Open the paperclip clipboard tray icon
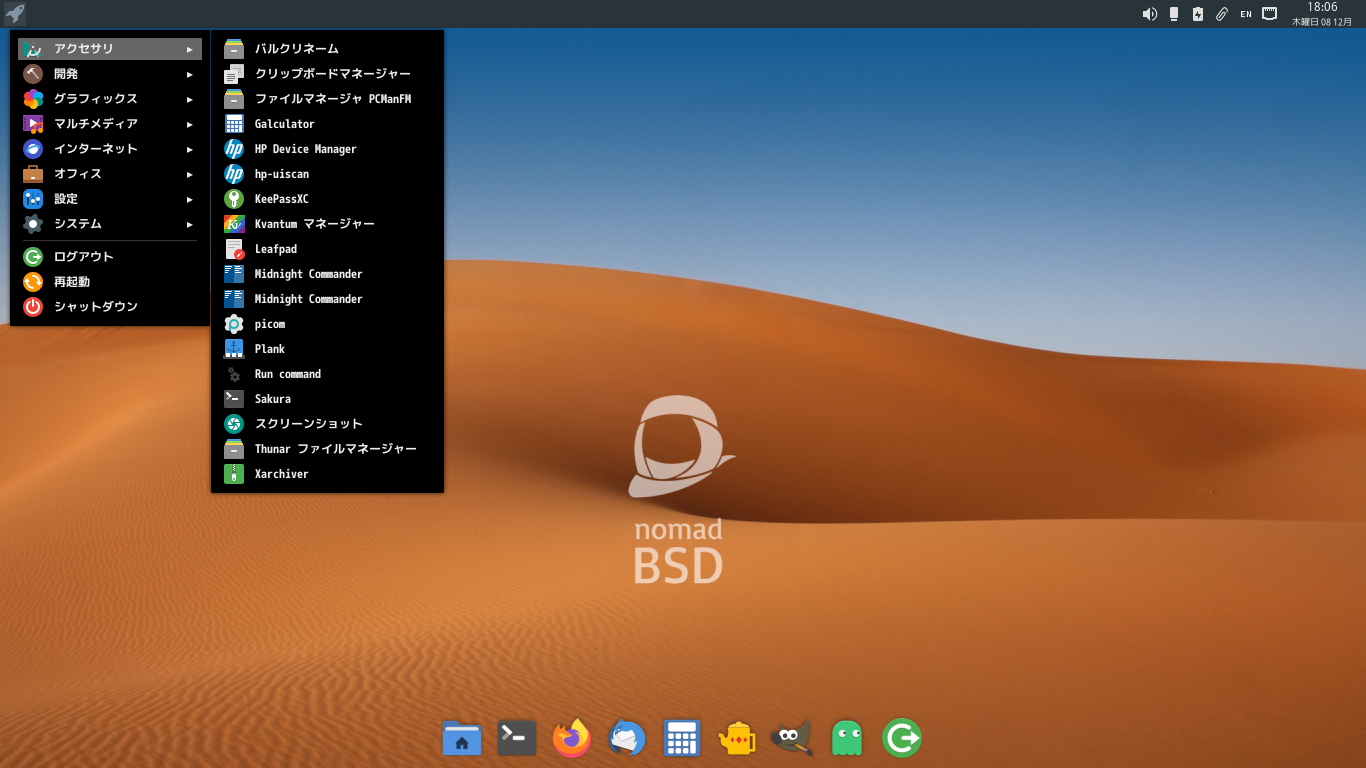 pyautogui.click(x=1222, y=14)
